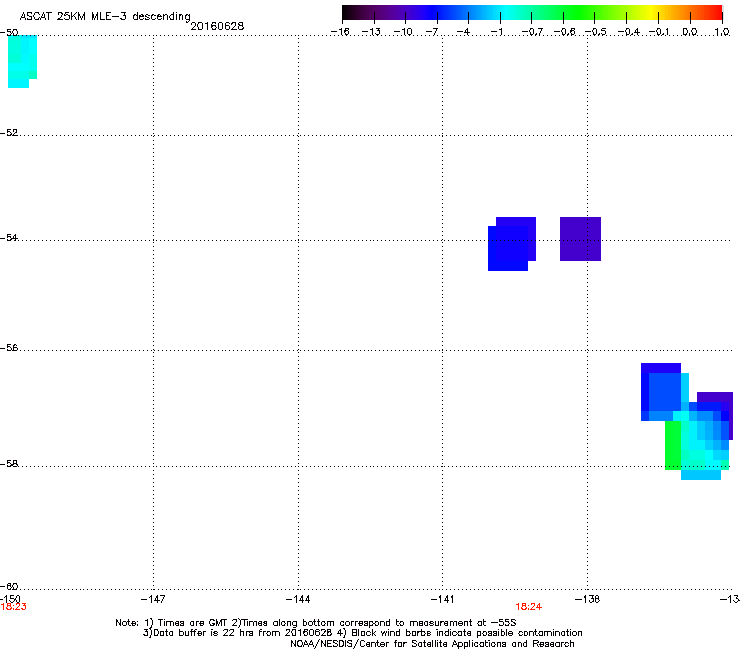Click the title "ASCAT 25KM MLE-3 descending"

click(x=105, y=16)
